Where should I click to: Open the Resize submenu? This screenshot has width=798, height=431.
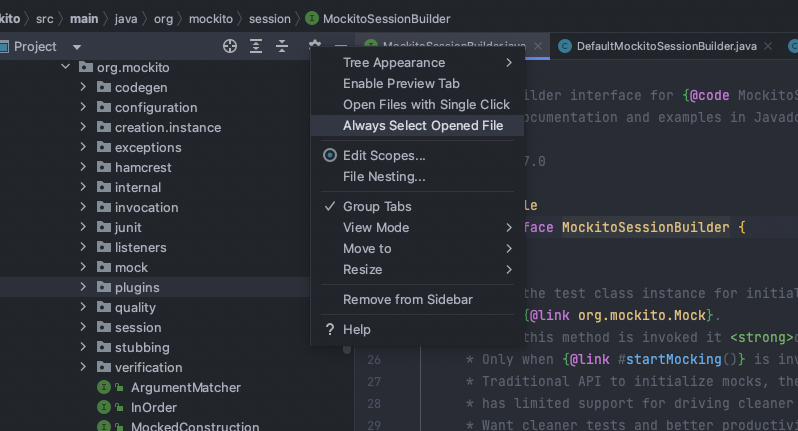[x=417, y=269]
